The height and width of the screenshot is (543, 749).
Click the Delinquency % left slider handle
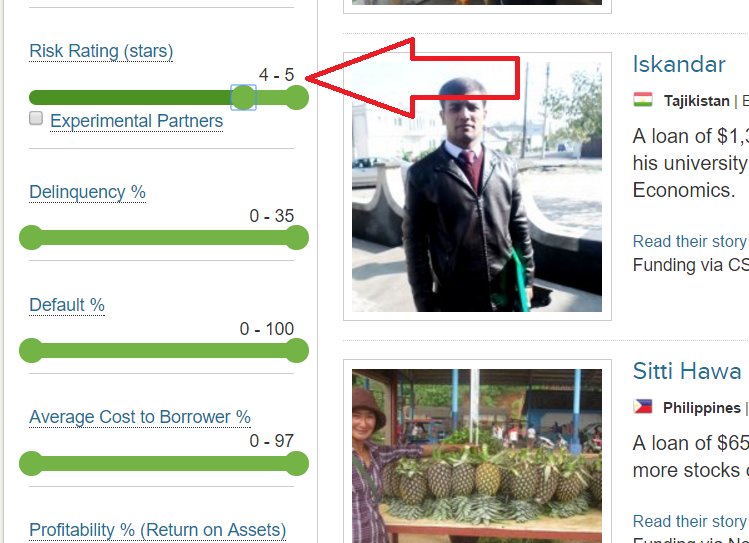(31, 237)
